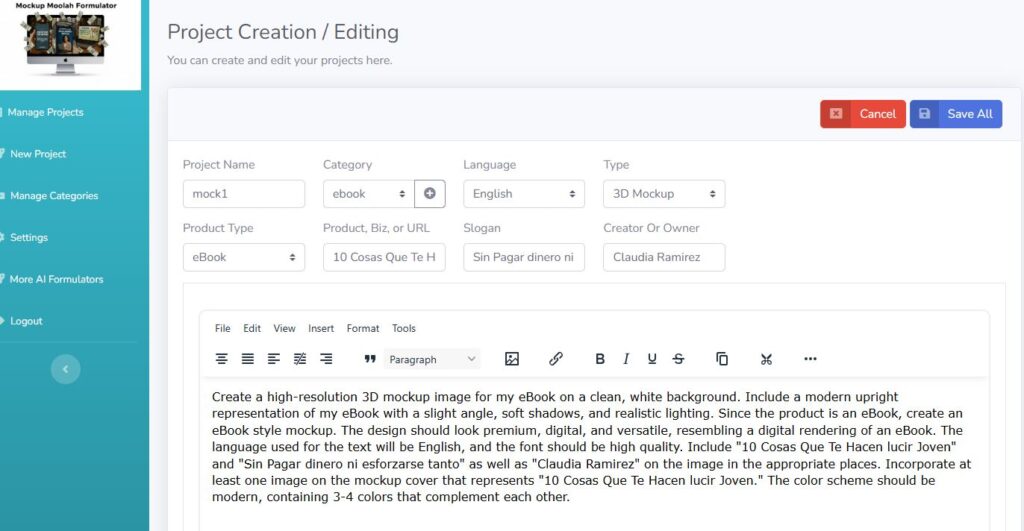Open the Paragraph format dropdown

[432, 359]
